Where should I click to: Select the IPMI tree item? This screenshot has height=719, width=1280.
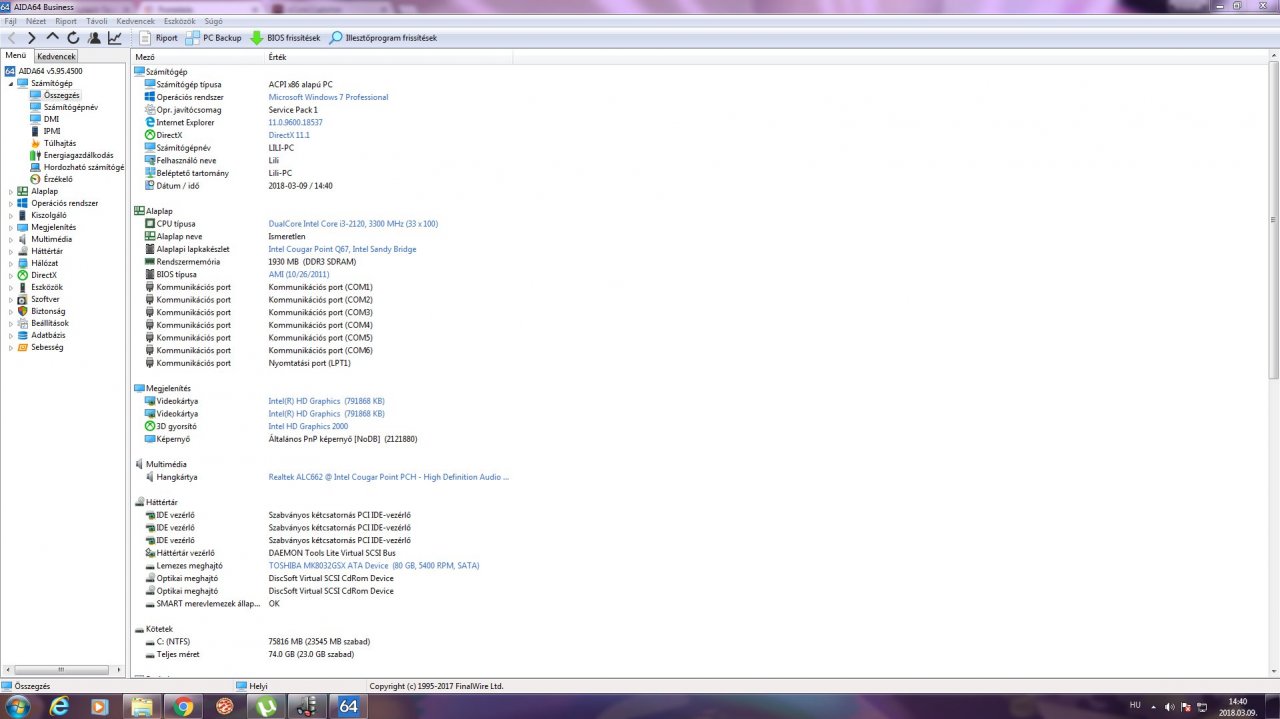pyautogui.click(x=52, y=131)
